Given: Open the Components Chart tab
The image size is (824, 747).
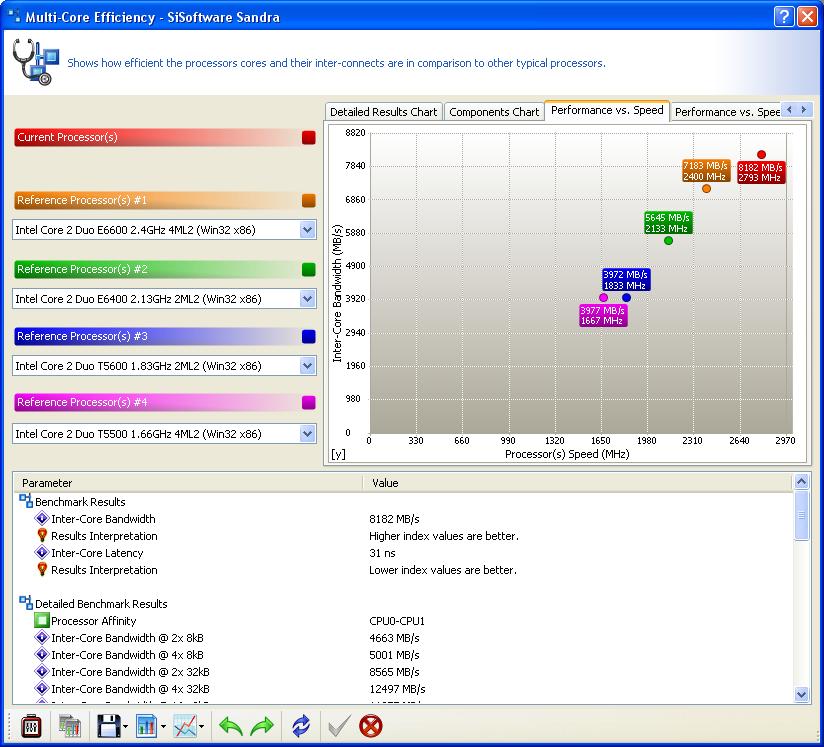Looking at the screenshot, I should (x=494, y=112).
